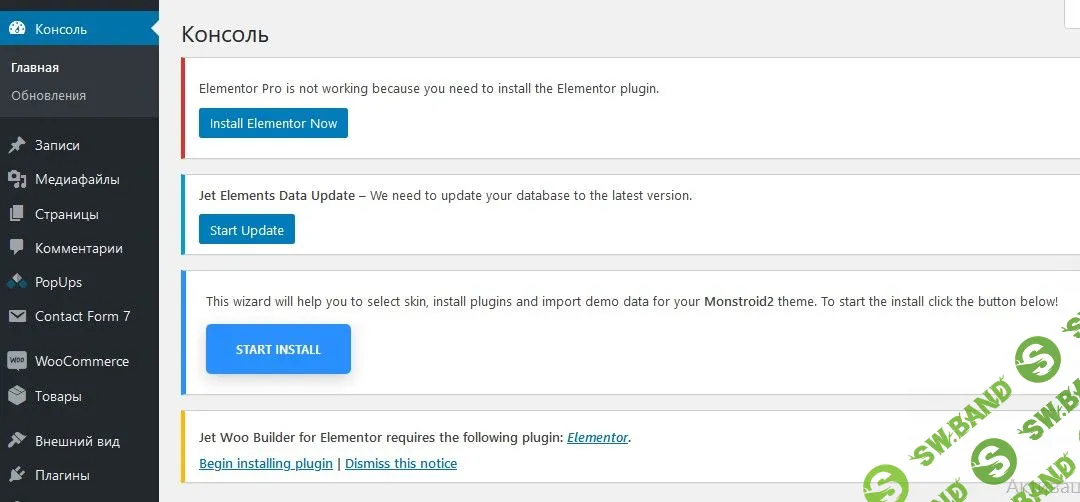
Task: Open the WooCommerce menu label
Action: coord(82,361)
